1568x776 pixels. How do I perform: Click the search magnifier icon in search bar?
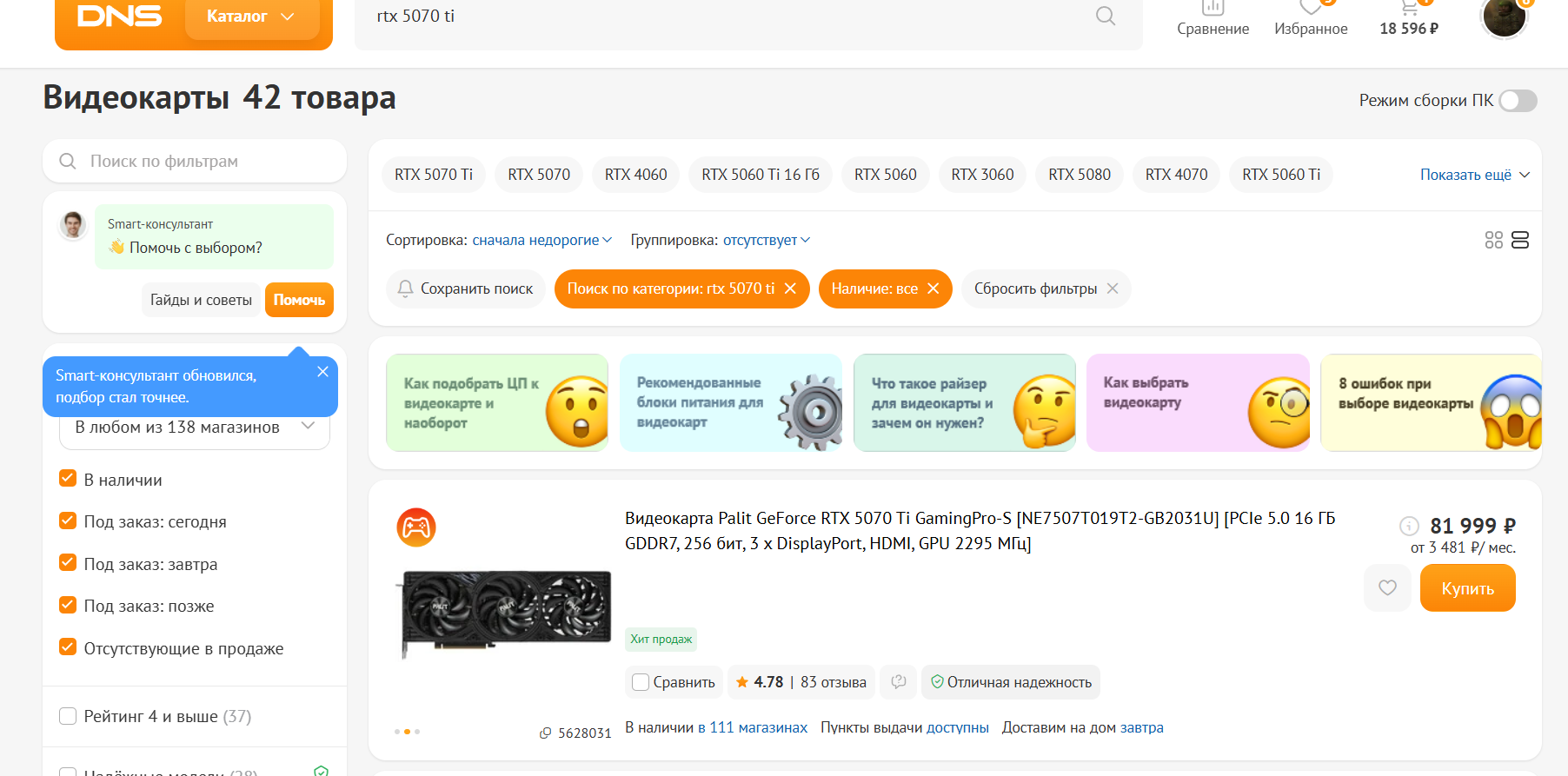point(1105,16)
